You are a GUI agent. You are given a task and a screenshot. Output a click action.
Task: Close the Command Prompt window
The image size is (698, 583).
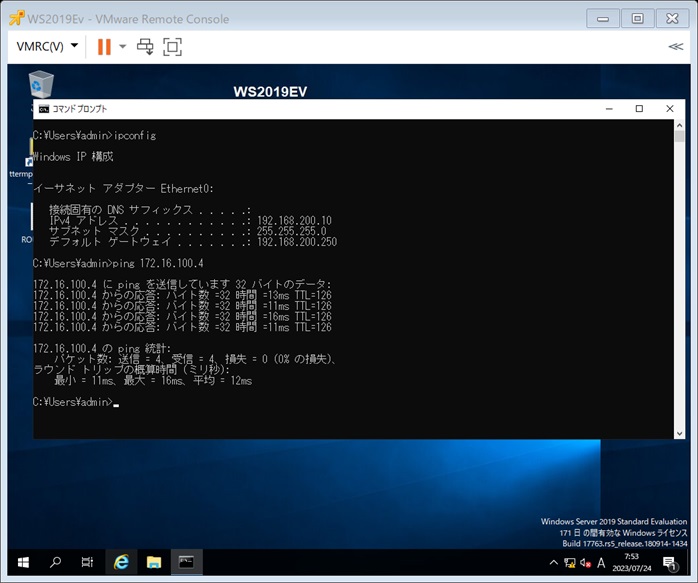point(670,109)
